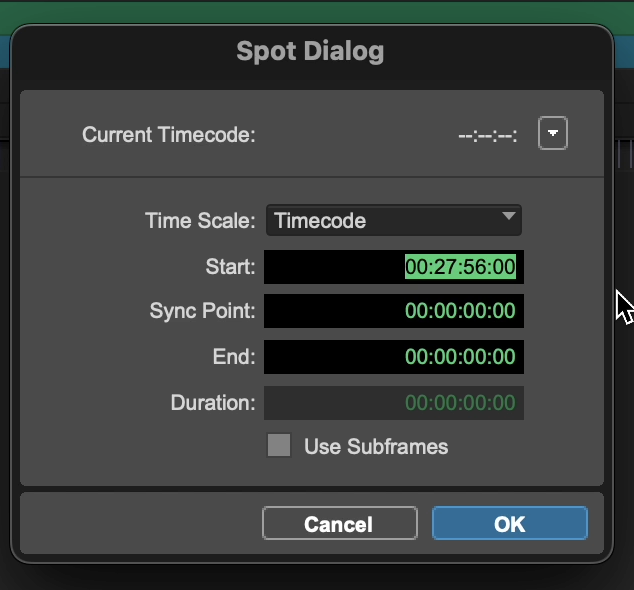Click the End label
This screenshot has height=590, width=634.
click(237, 357)
